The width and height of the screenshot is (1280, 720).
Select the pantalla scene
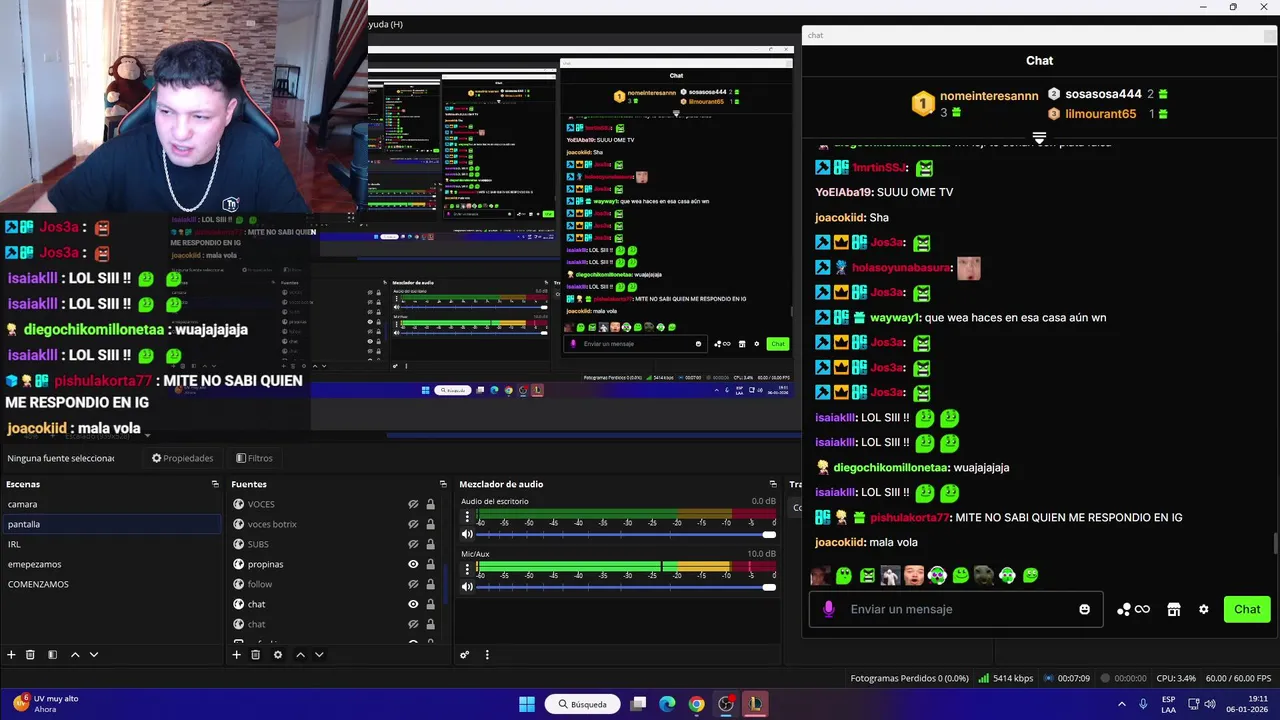coord(111,524)
